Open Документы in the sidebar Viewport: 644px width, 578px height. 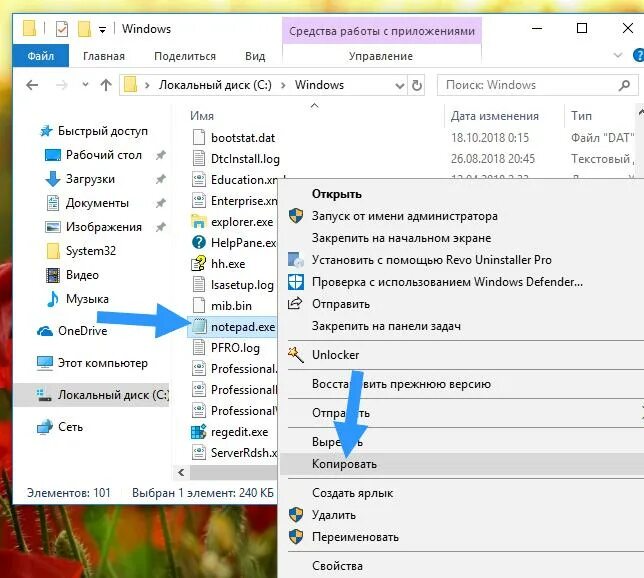click(97, 203)
